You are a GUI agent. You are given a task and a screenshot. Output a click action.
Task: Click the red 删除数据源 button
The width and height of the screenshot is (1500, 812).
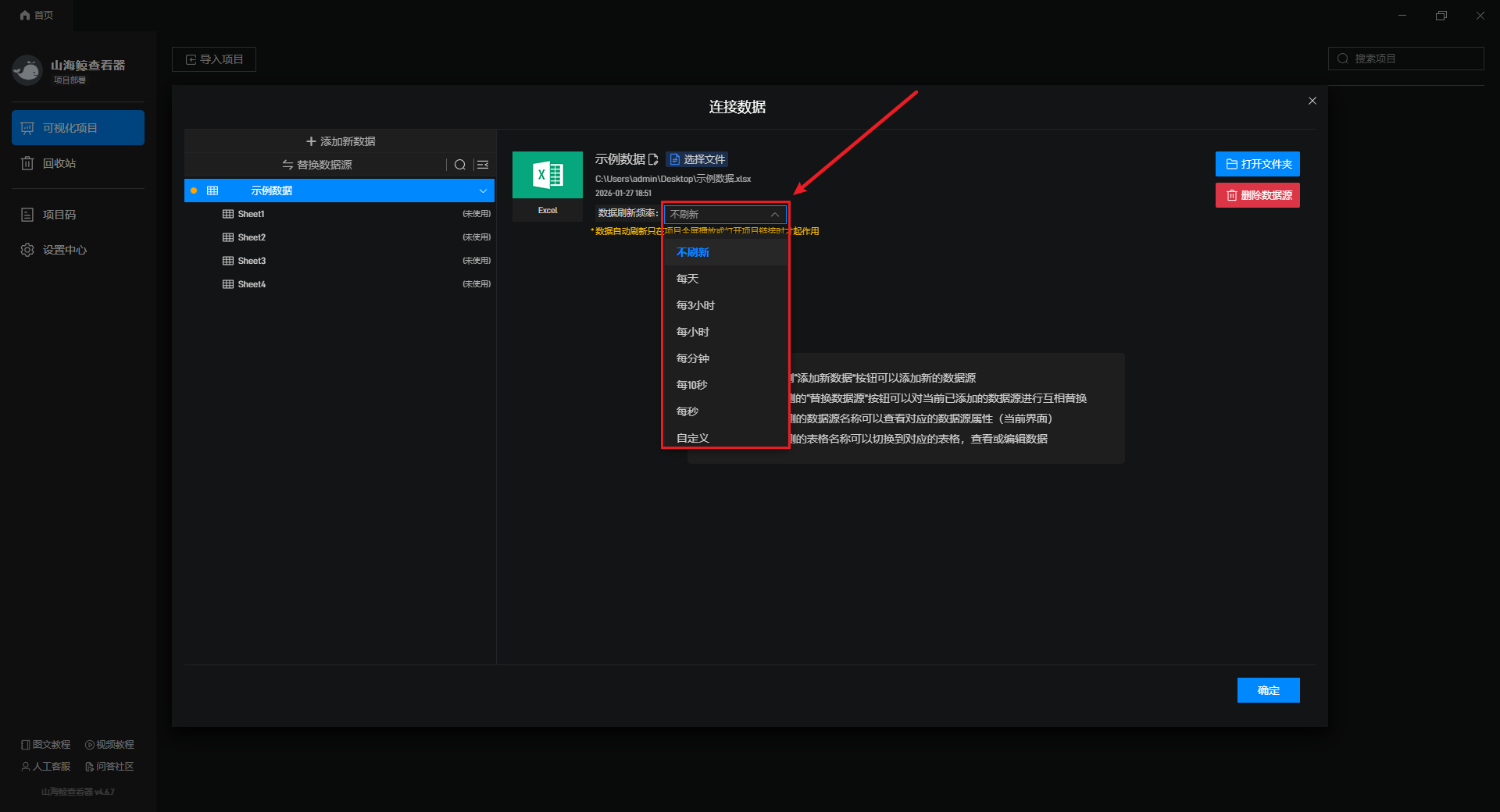1257,195
